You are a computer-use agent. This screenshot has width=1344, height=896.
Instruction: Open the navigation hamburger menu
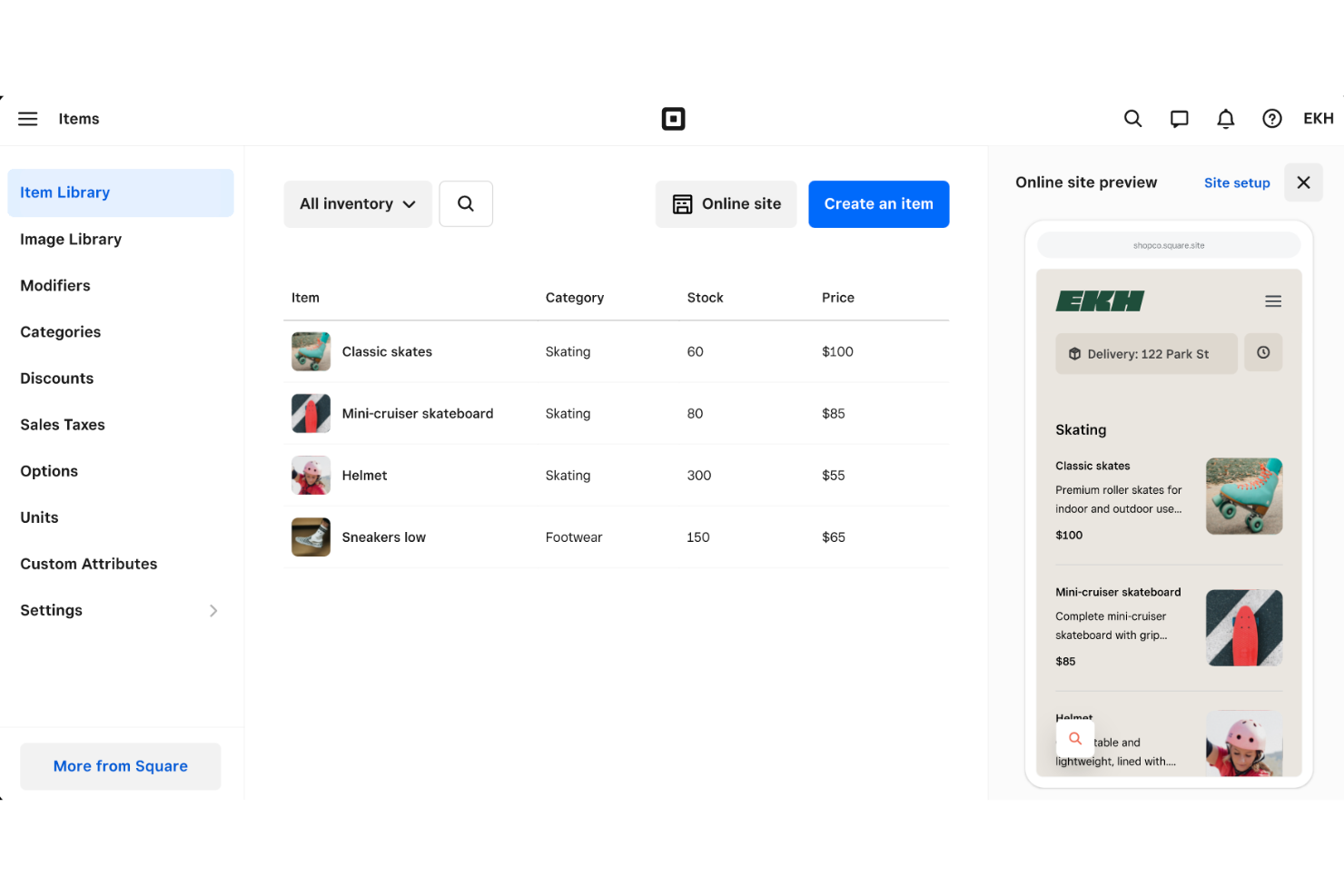pyautogui.click(x=27, y=118)
